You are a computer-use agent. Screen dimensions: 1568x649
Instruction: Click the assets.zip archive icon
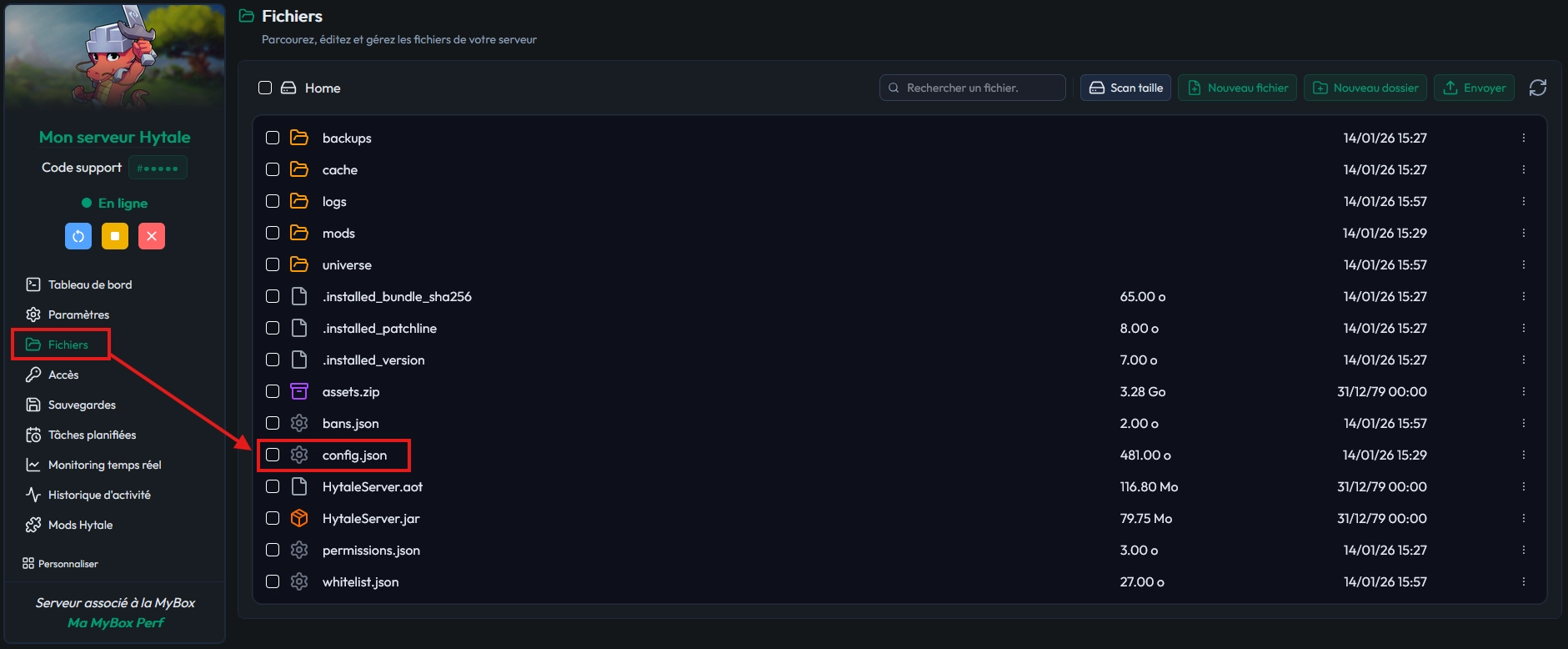(299, 391)
